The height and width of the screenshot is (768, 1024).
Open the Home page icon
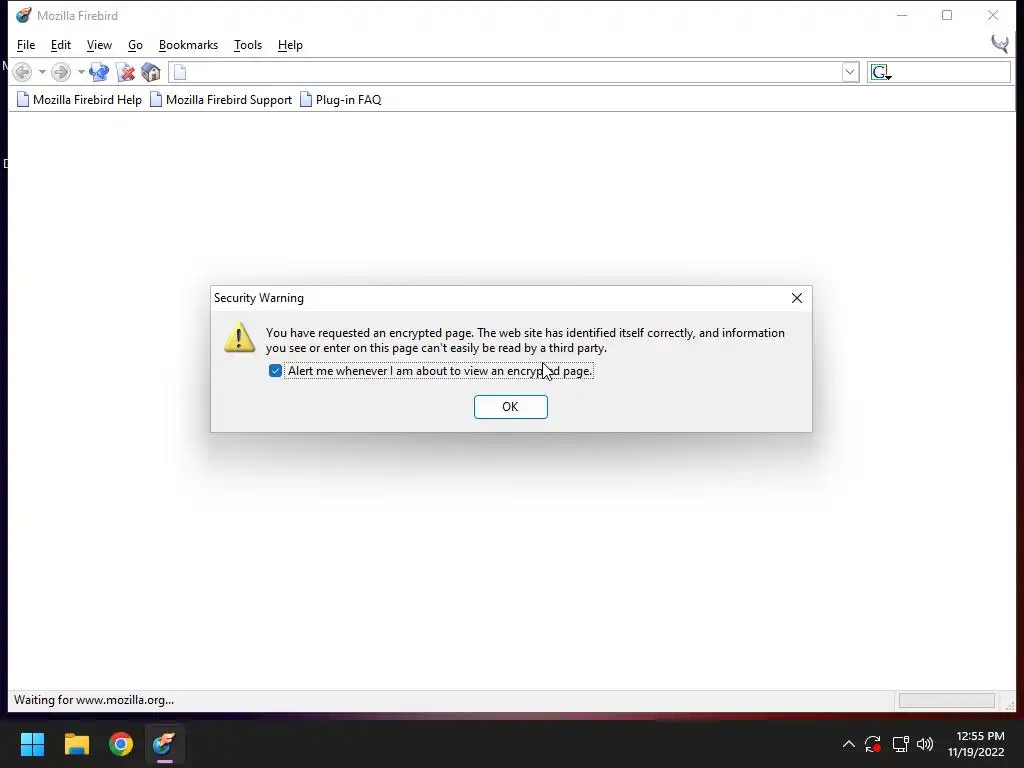151,72
